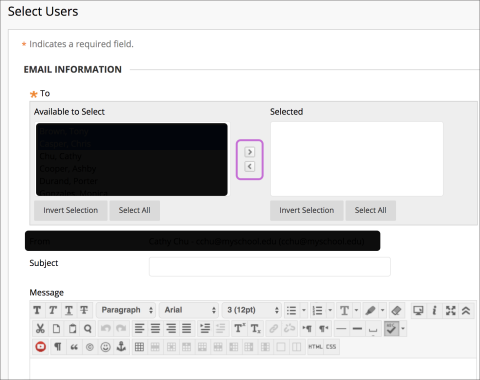Image resolution: width=480 pixels, height=380 pixels.
Task: Toggle strikethrough text formatting
Action: (84, 311)
